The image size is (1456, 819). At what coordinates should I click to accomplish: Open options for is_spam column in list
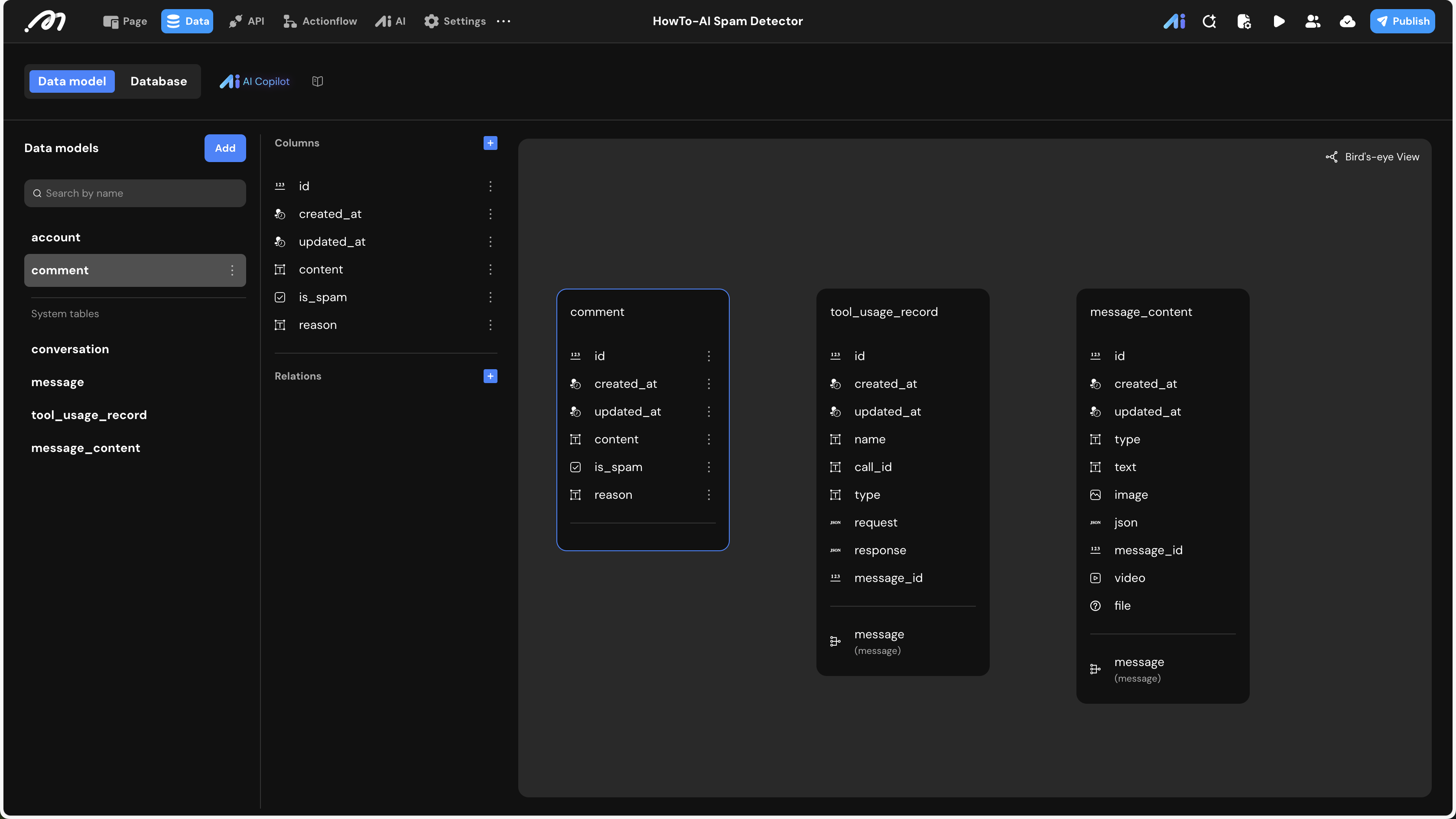coord(490,297)
